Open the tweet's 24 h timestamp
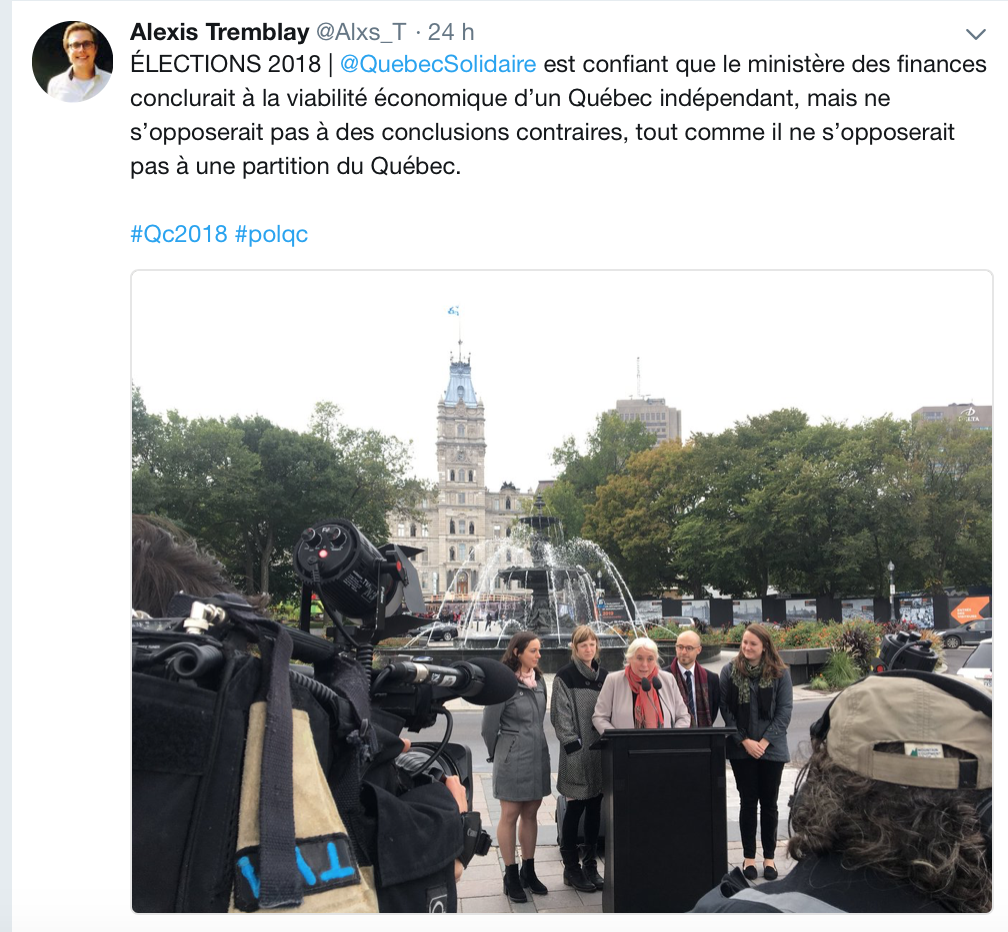Screen dimensions: 1008x932 pyautogui.click(x=451, y=31)
